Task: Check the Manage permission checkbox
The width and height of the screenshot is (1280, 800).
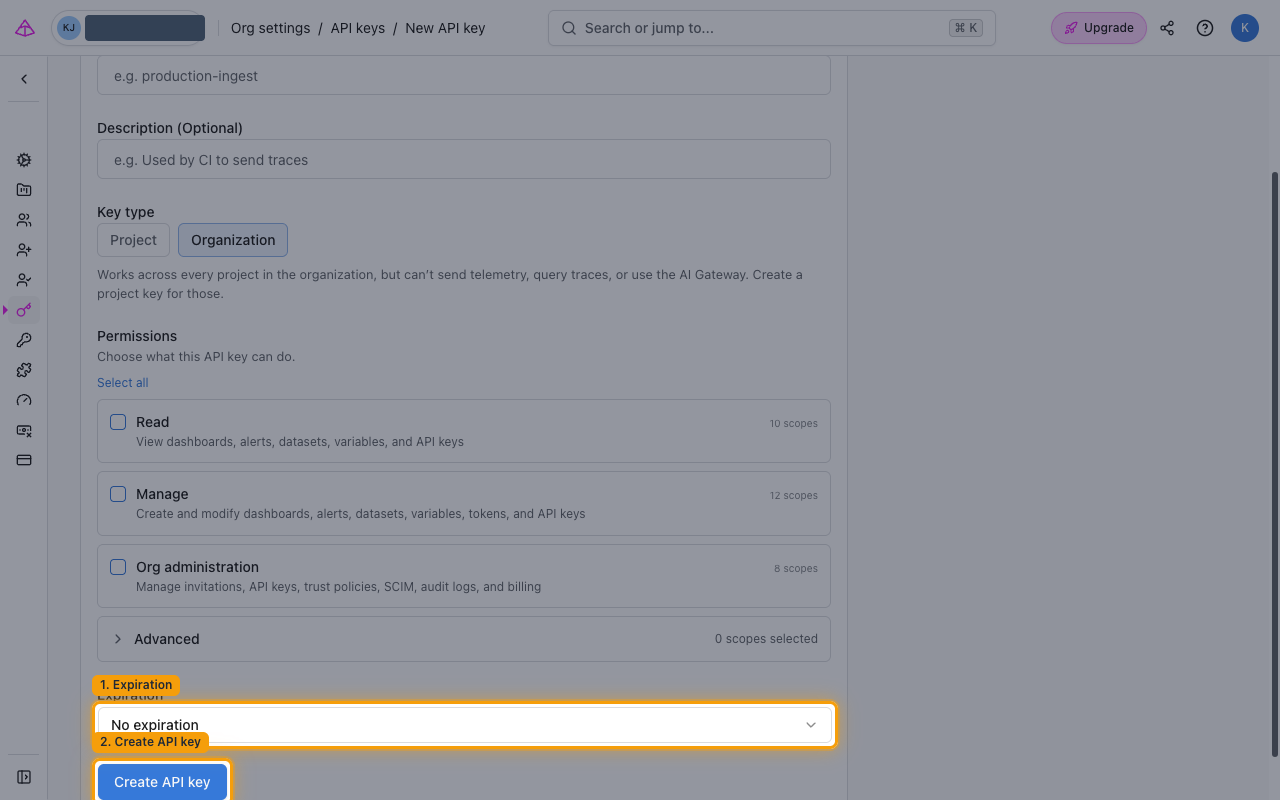Action: [x=118, y=494]
